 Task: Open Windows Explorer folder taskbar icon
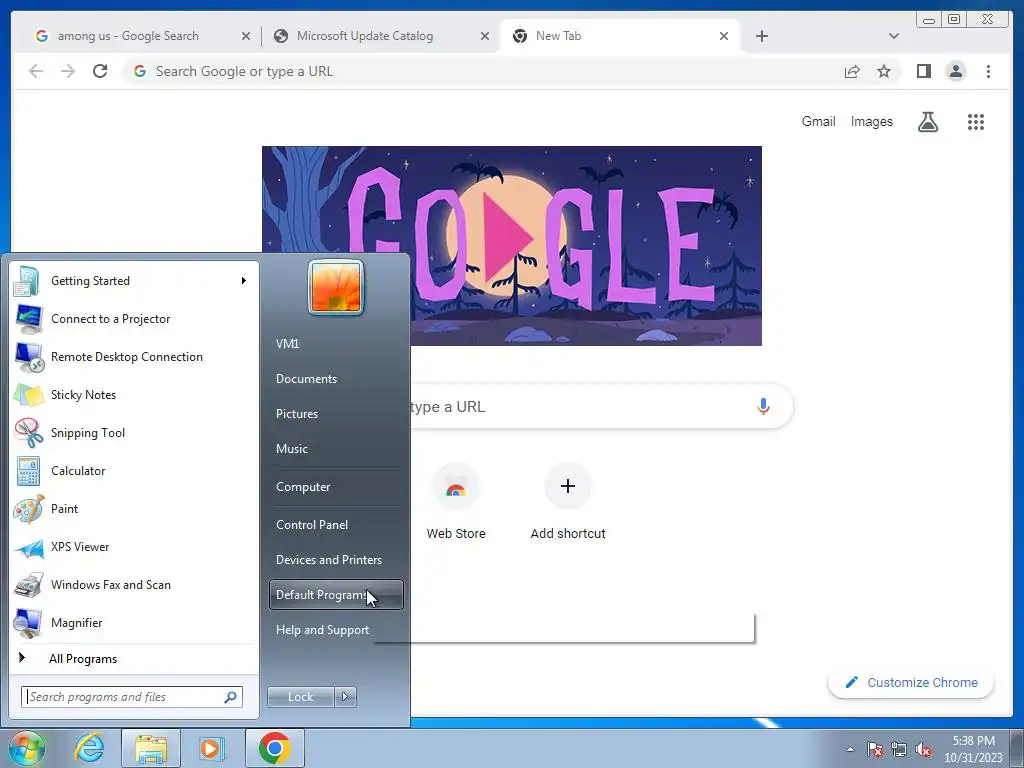pos(151,748)
